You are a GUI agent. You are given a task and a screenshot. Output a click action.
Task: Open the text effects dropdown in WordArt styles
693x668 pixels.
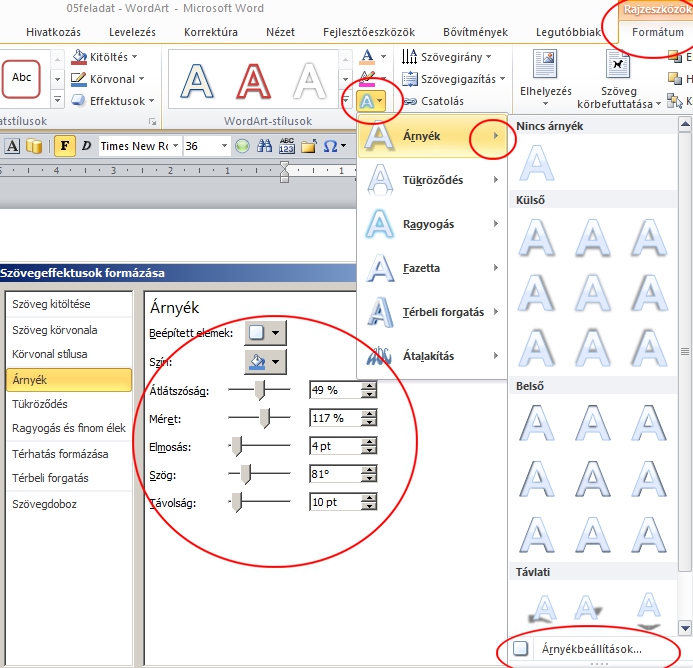pos(372,101)
